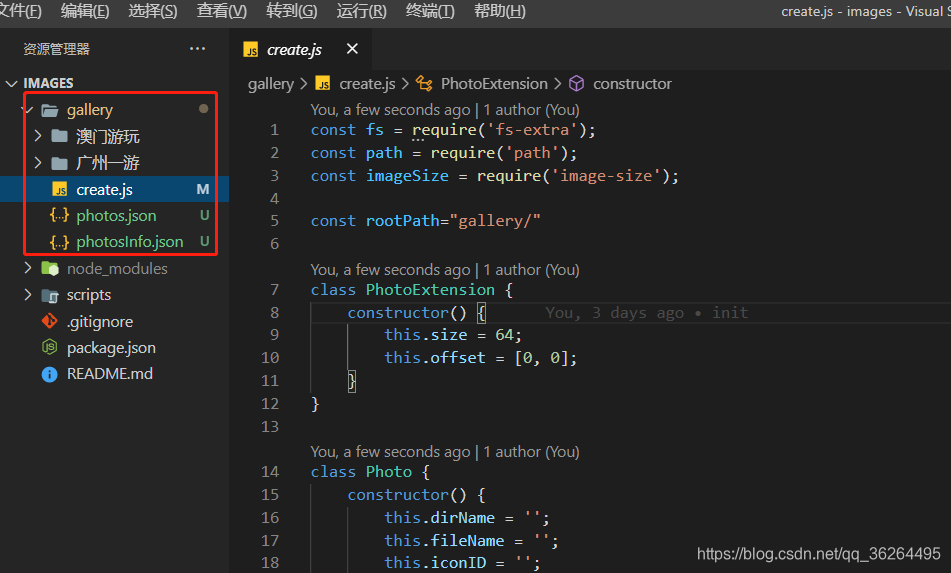The height and width of the screenshot is (573, 951).
Task: Click the class symbol icon in breadcrumb
Action: [424, 84]
